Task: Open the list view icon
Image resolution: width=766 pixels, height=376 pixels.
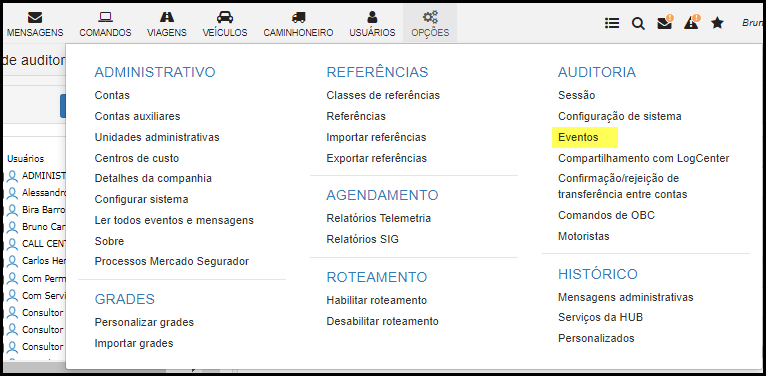Action: [612, 23]
